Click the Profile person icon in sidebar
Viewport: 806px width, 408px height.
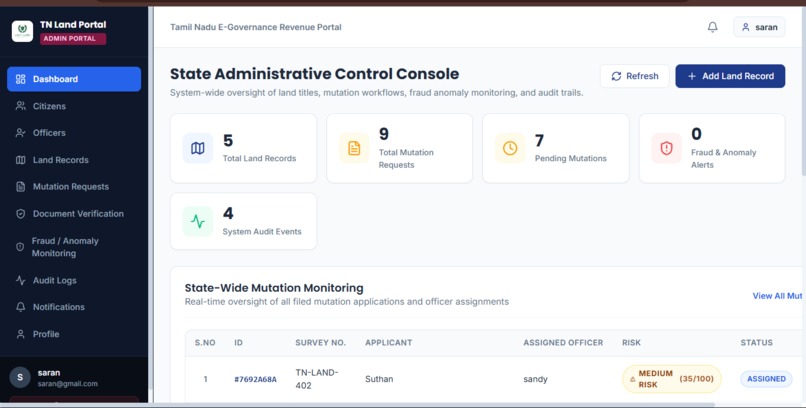tap(21, 334)
